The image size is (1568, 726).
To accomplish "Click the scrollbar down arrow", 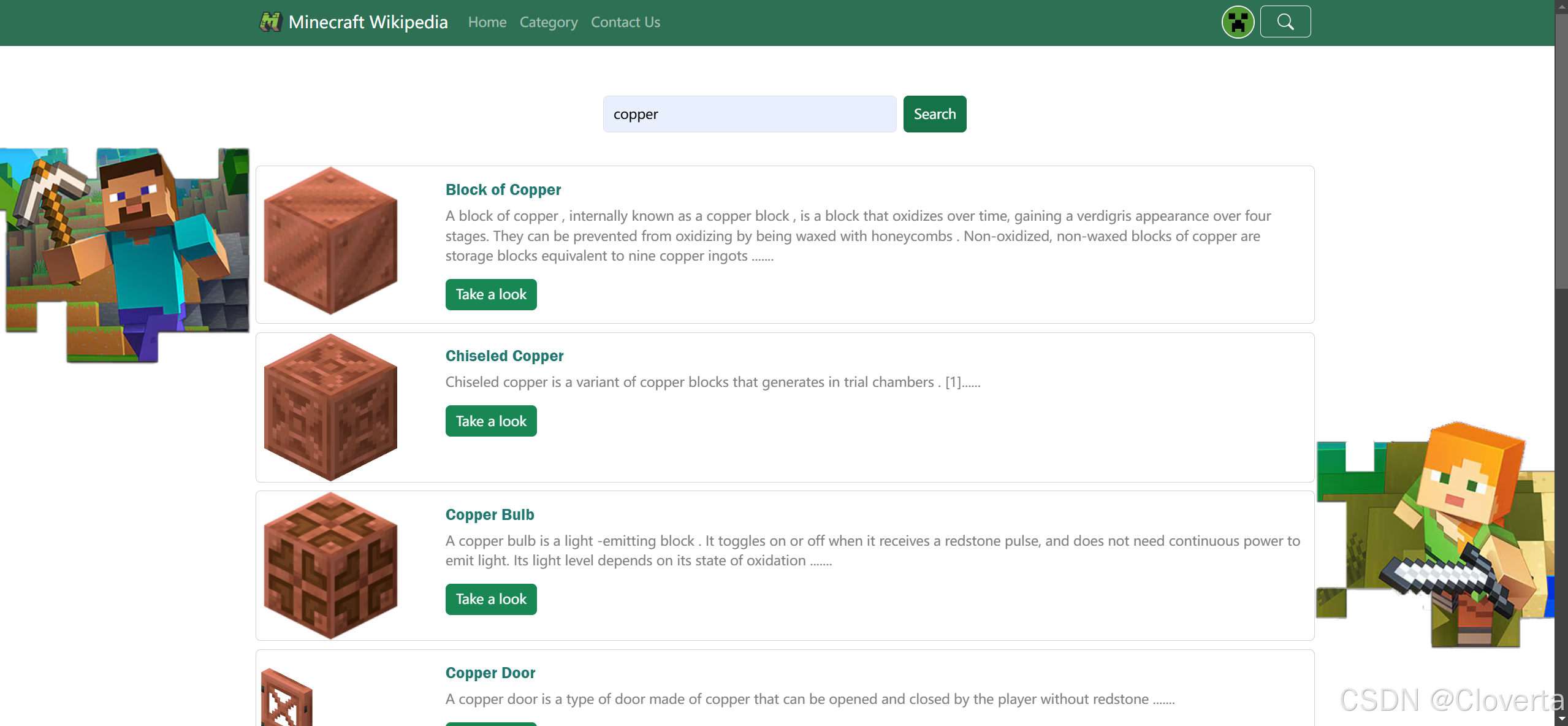I will (1561, 719).
